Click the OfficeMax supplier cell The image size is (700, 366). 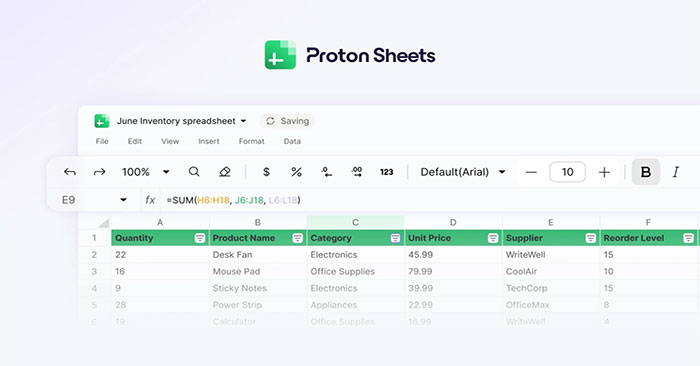point(551,305)
